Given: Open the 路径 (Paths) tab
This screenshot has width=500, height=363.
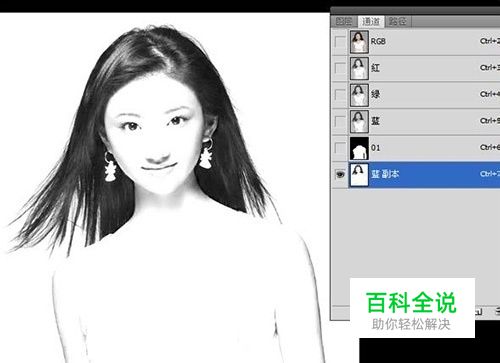Looking at the screenshot, I should [398, 22].
